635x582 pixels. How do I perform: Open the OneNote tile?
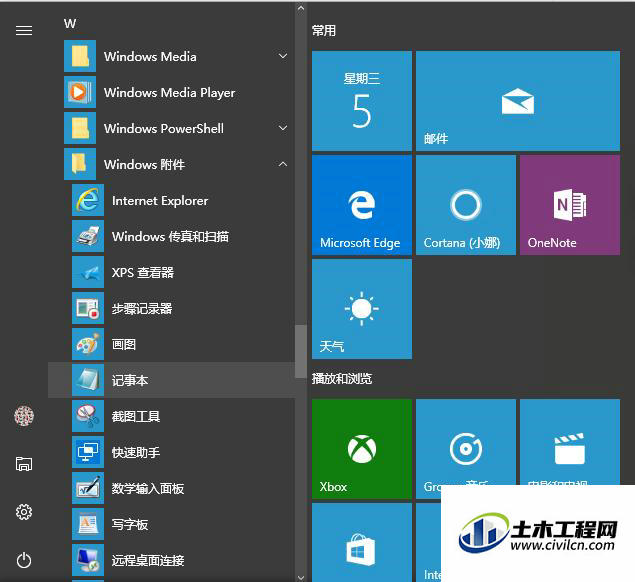point(570,205)
